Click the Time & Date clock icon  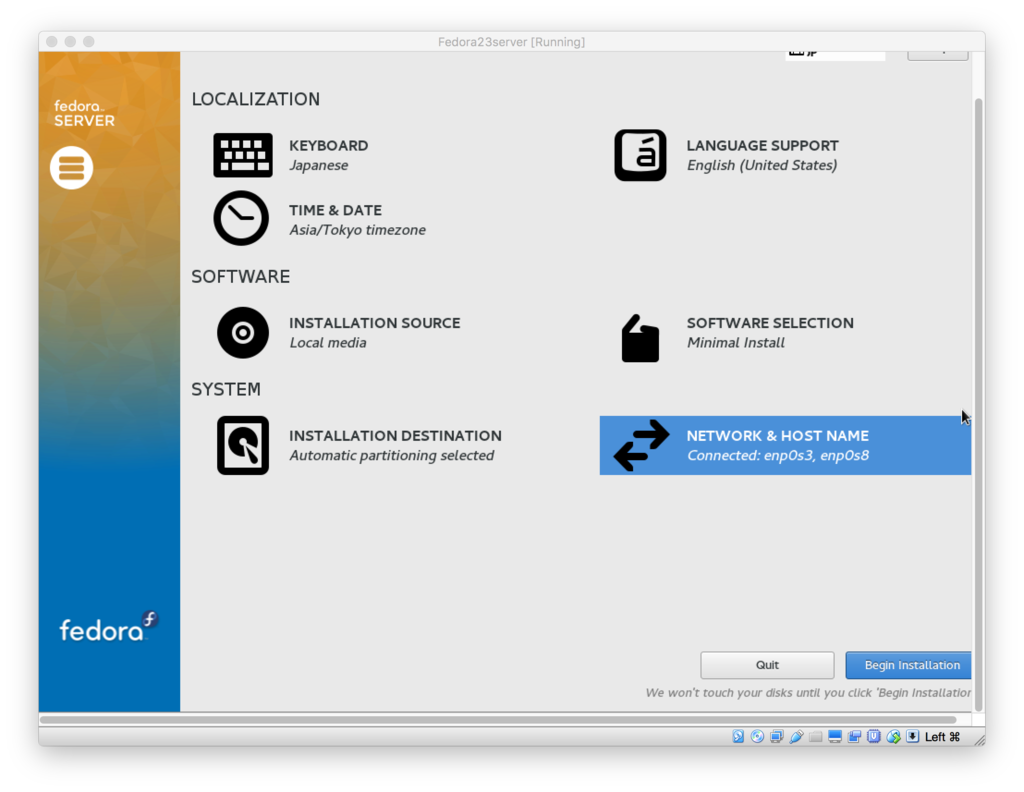point(241,218)
